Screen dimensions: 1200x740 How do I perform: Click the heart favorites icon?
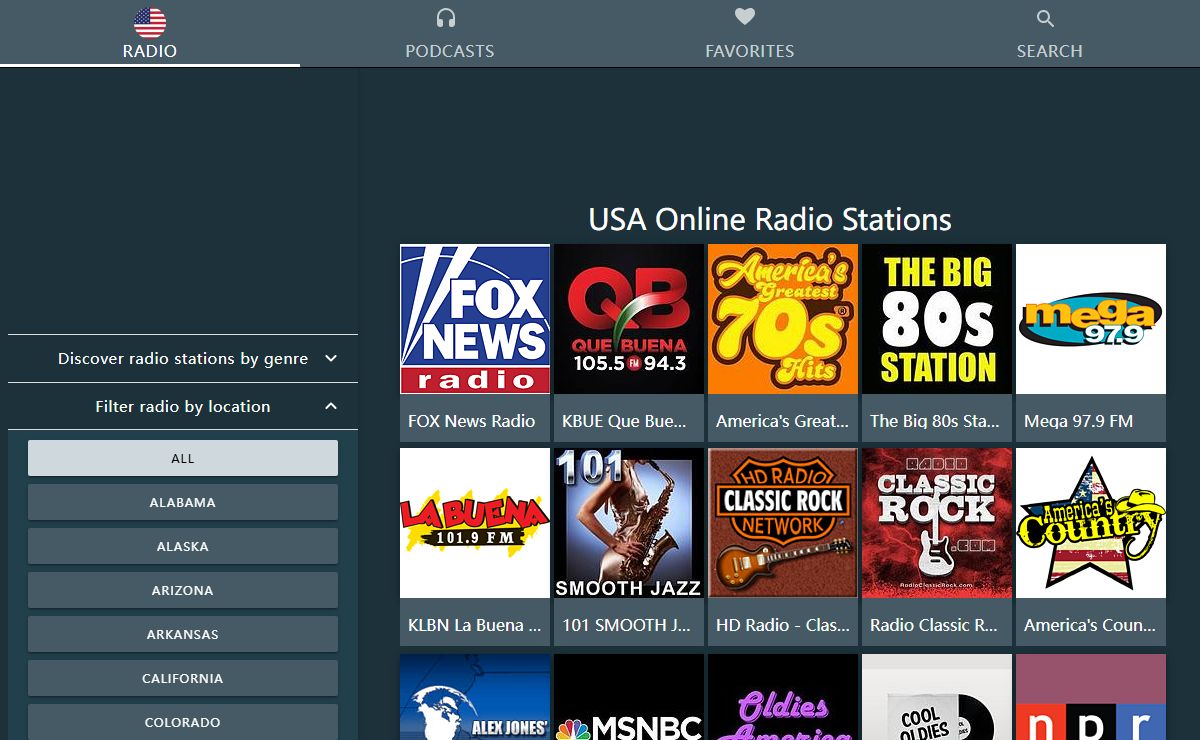point(744,17)
